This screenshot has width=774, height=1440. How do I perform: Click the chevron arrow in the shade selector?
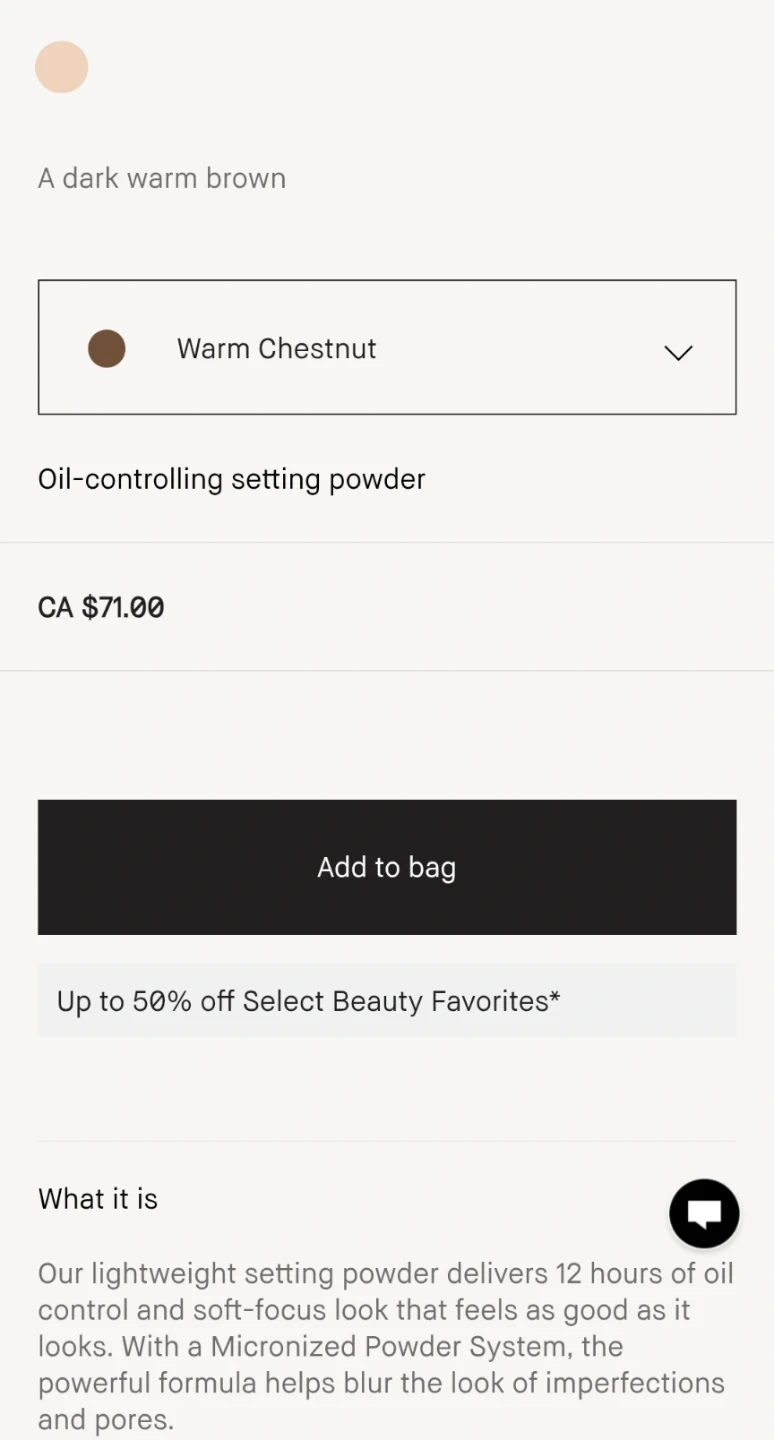(x=678, y=352)
